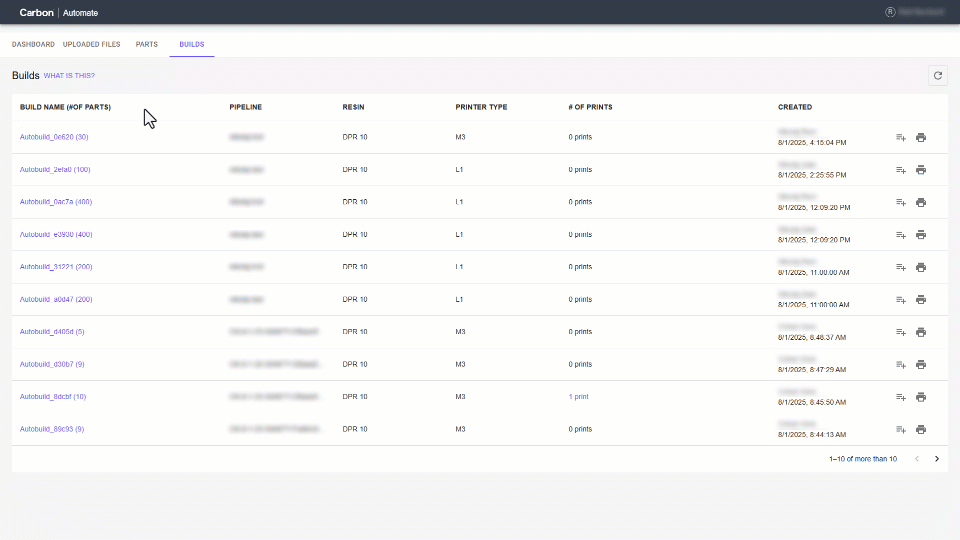Go to next page of builds
The height and width of the screenshot is (540, 960).
pos(937,459)
